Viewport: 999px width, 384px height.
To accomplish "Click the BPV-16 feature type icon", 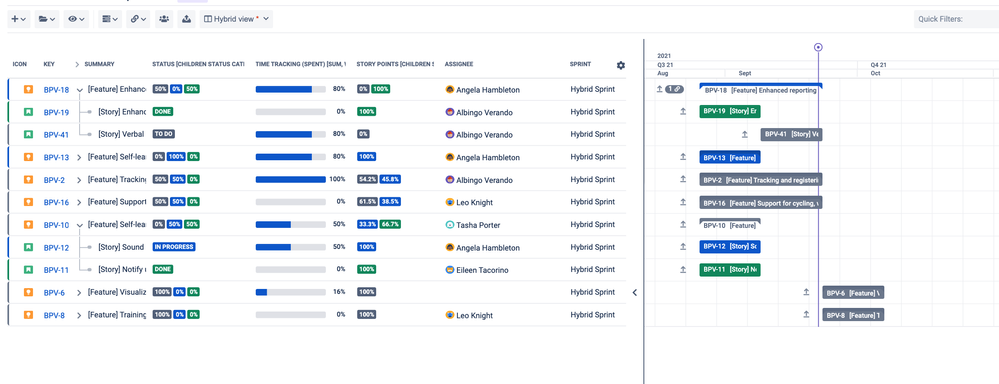I will click(x=28, y=202).
